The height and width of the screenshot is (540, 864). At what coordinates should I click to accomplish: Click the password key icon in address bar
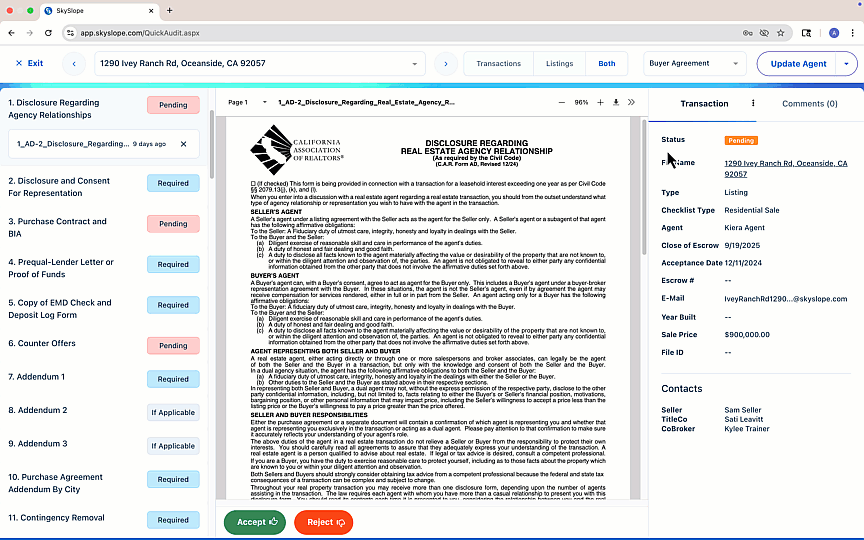pos(748,33)
